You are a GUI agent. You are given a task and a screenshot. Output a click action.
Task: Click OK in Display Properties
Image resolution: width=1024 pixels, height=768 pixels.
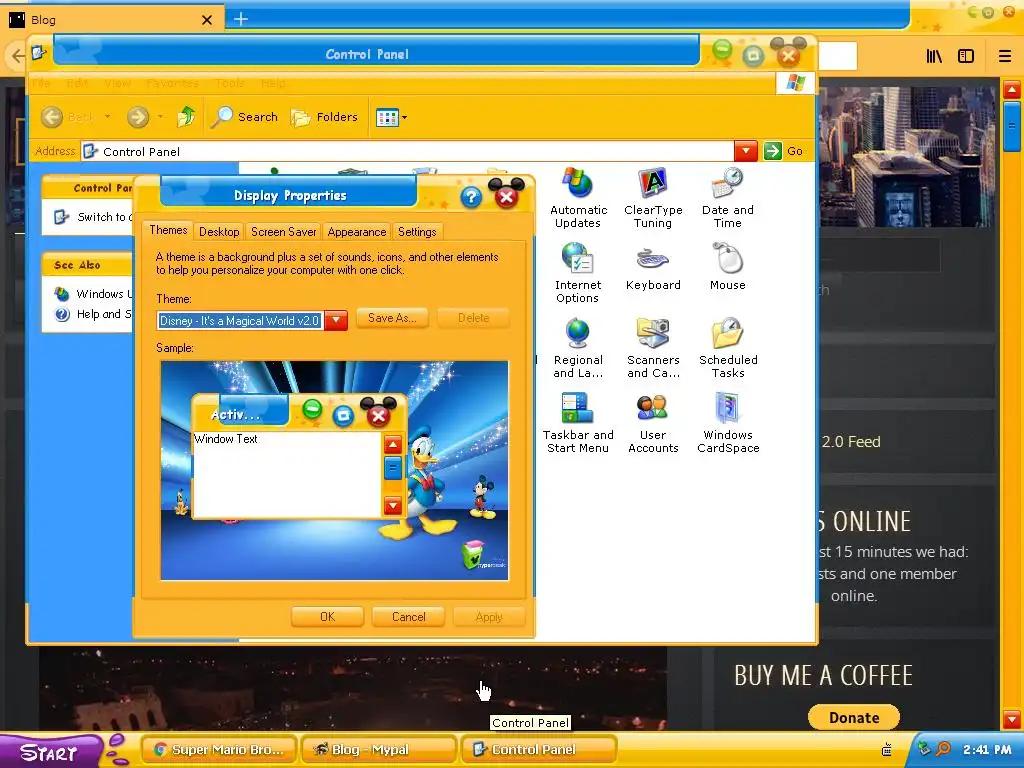[327, 616]
